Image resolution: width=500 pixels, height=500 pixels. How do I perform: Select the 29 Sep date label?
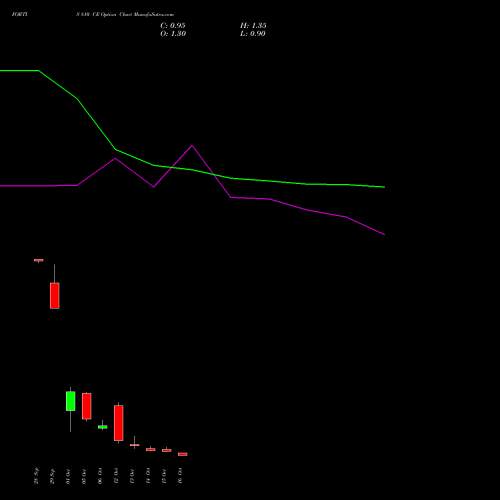point(52,476)
